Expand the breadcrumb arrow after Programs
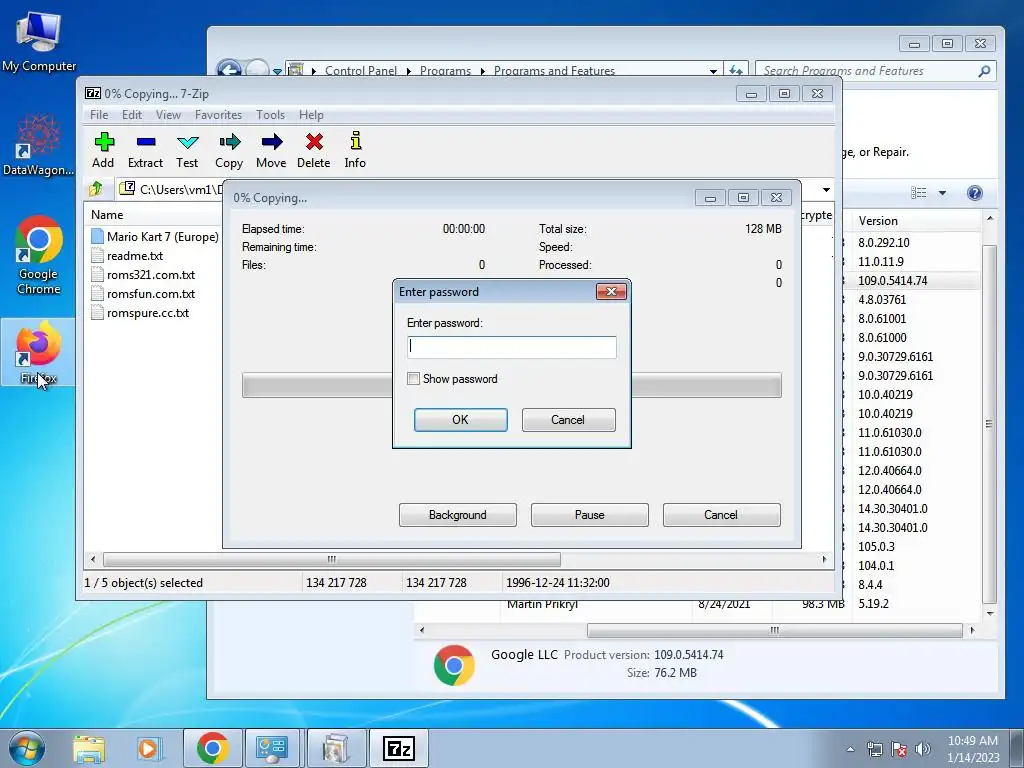 483,71
